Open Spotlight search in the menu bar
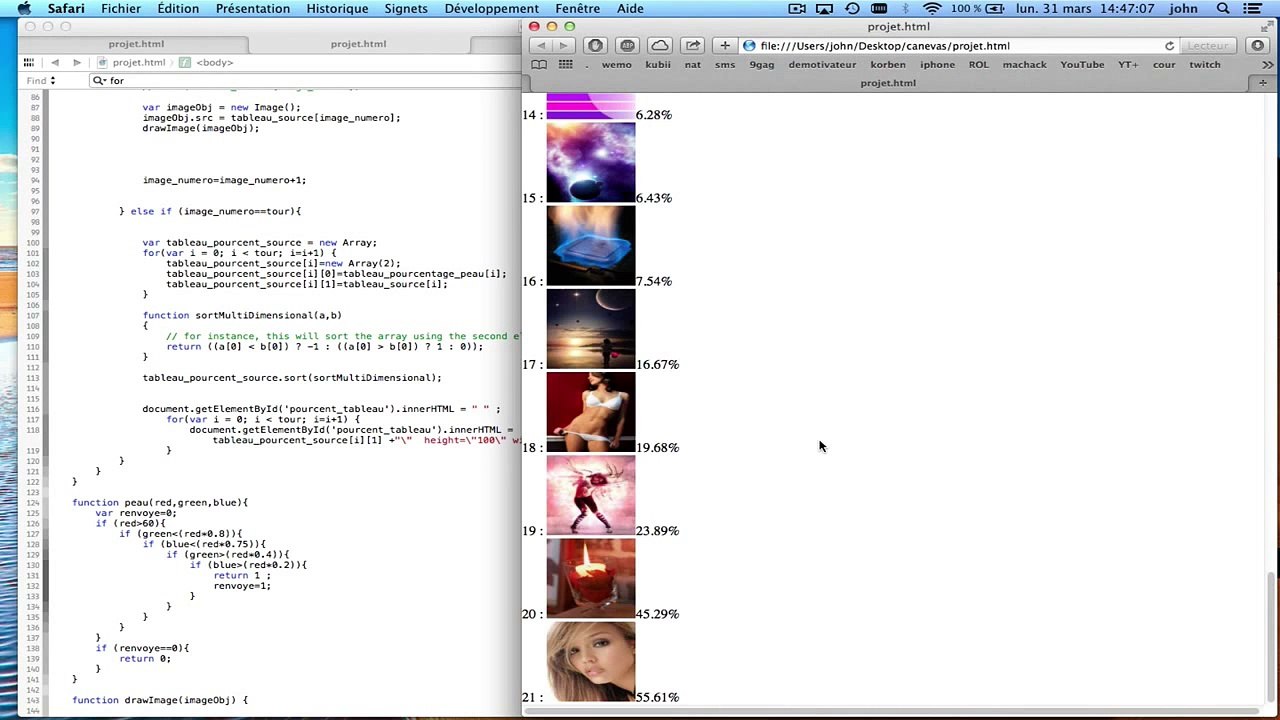 pos(1223,9)
